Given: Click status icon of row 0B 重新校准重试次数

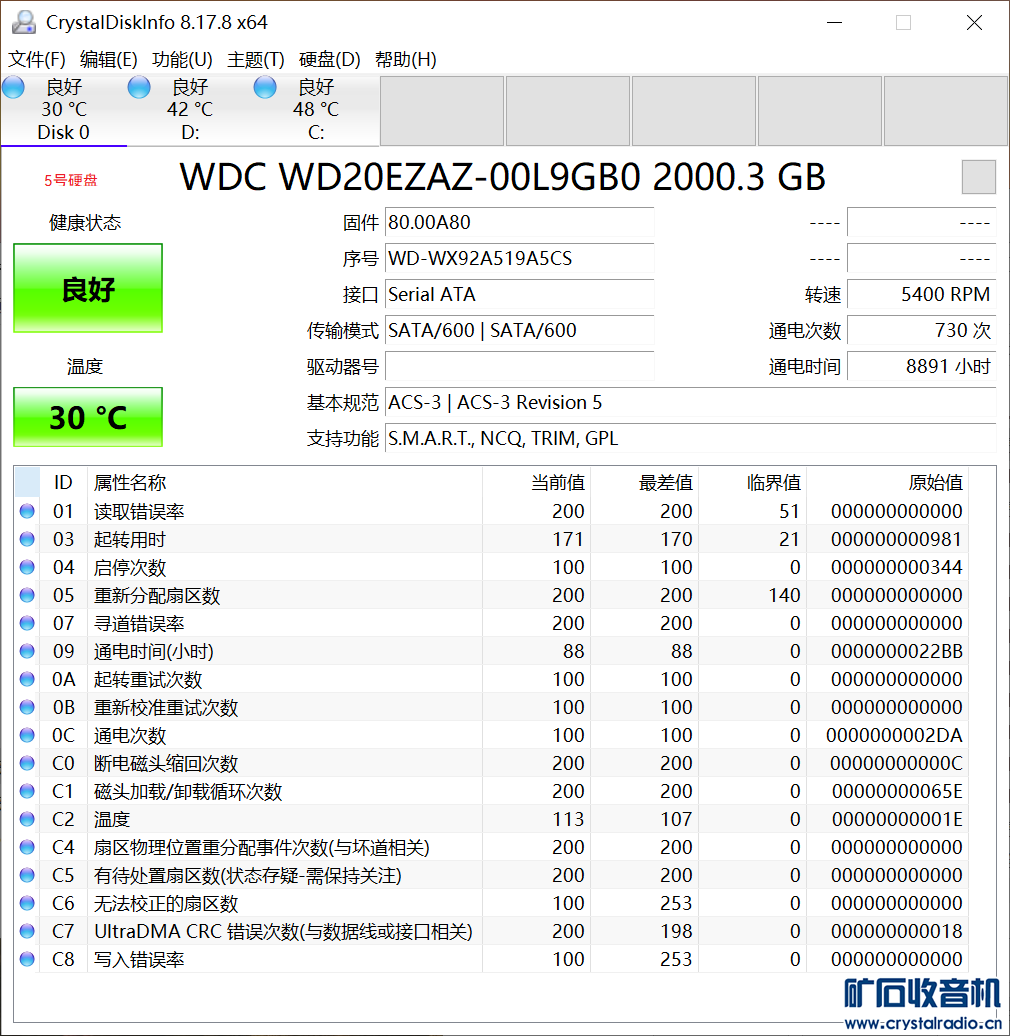Looking at the screenshot, I should tap(27, 707).
